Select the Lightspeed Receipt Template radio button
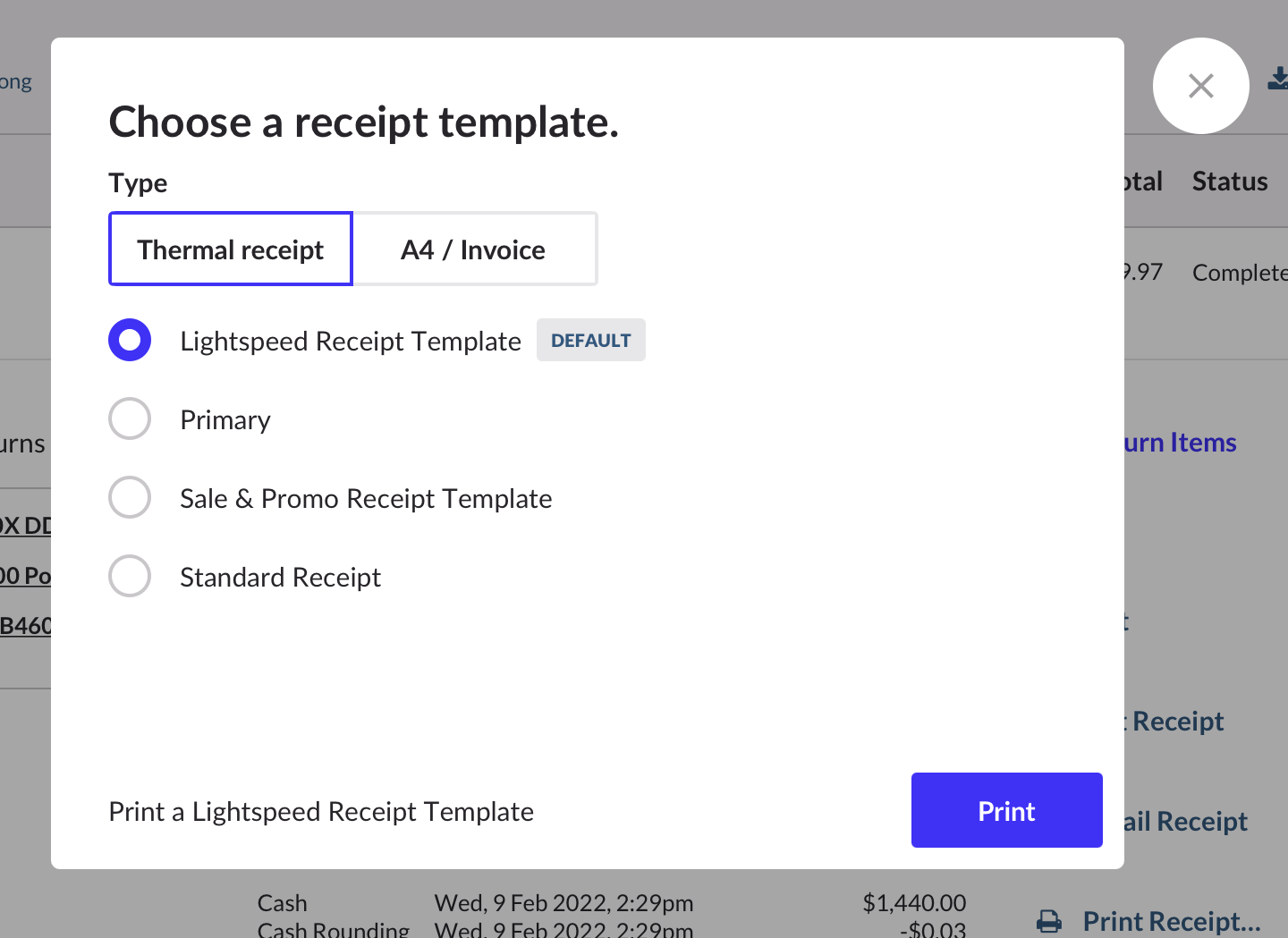Viewport: 1288px width, 938px height. point(130,341)
